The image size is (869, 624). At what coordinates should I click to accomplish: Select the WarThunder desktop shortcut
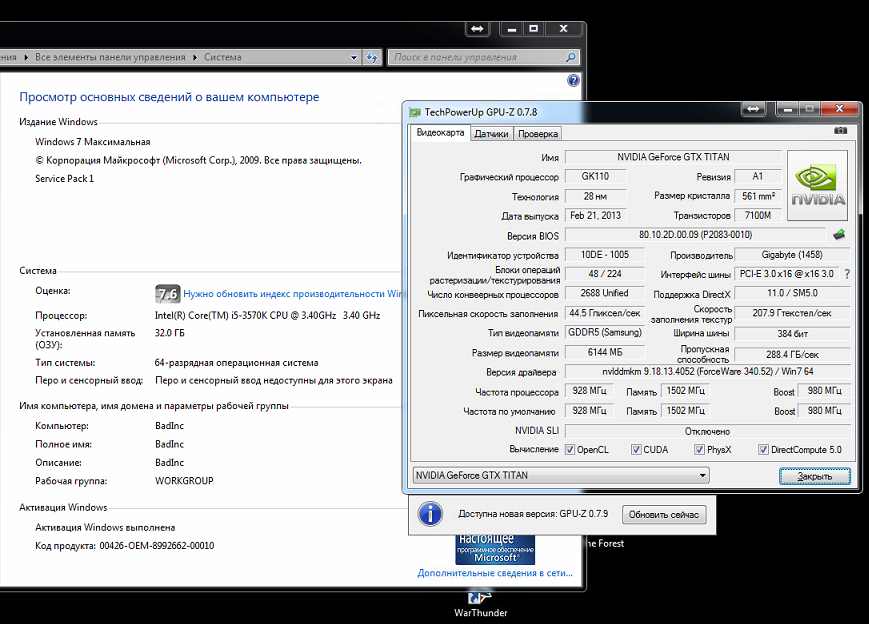point(480,605)
